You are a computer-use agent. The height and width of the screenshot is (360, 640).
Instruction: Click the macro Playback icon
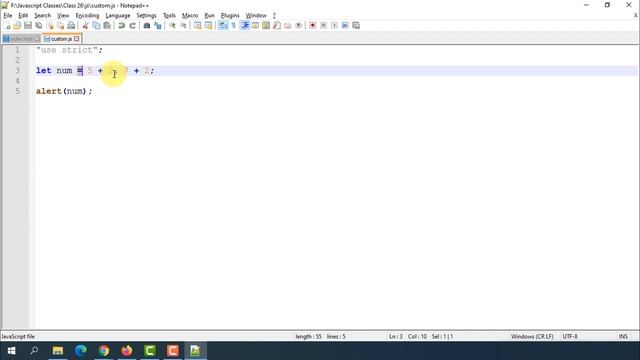[334, 25]
